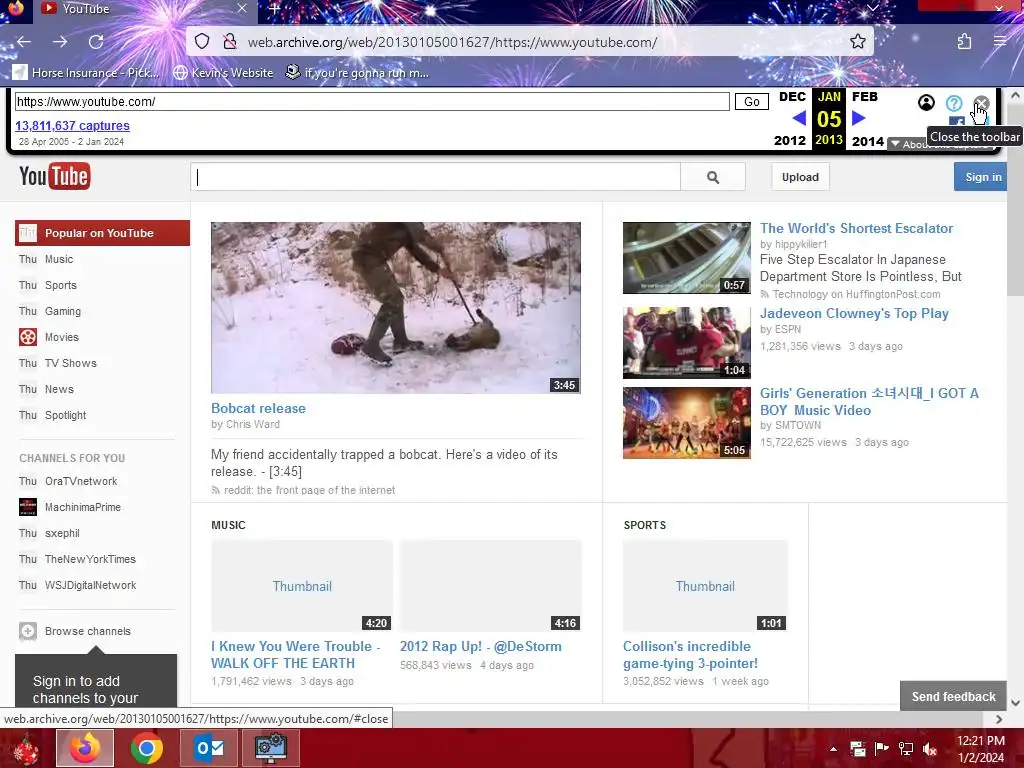
Task: Select Popular on YouTube sidebar item
Action: pos(103,233)
